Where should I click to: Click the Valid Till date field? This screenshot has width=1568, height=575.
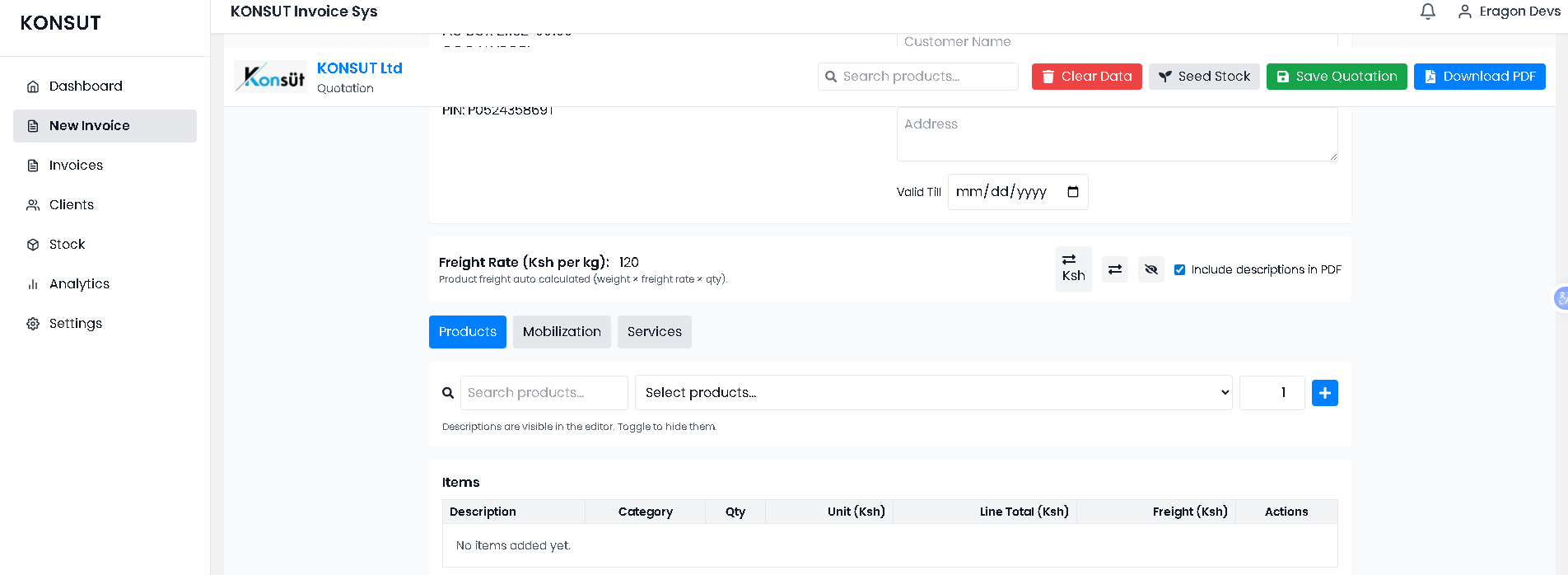[x=1018, y=192]
